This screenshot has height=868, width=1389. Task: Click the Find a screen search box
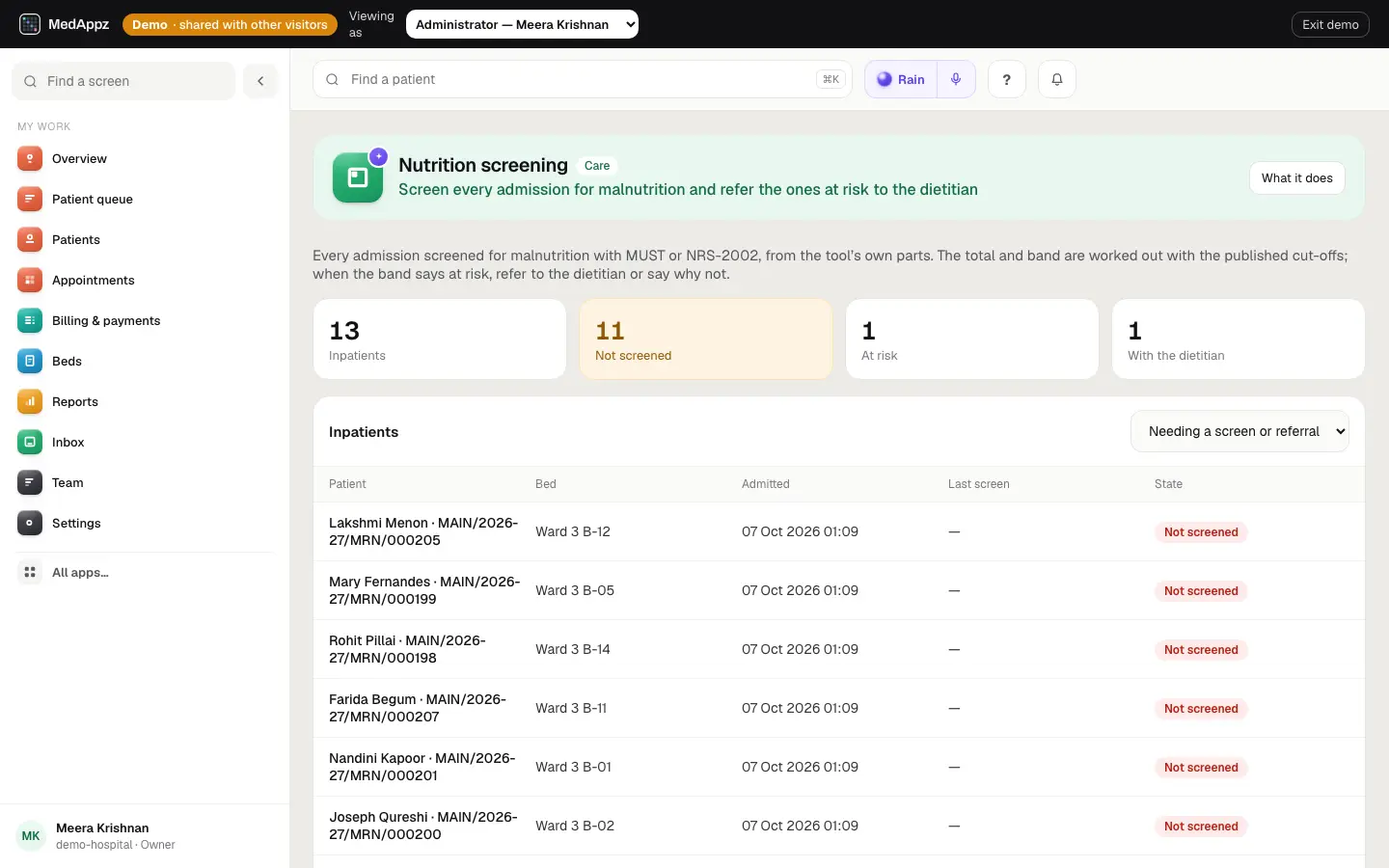click(x=123, y=81)
